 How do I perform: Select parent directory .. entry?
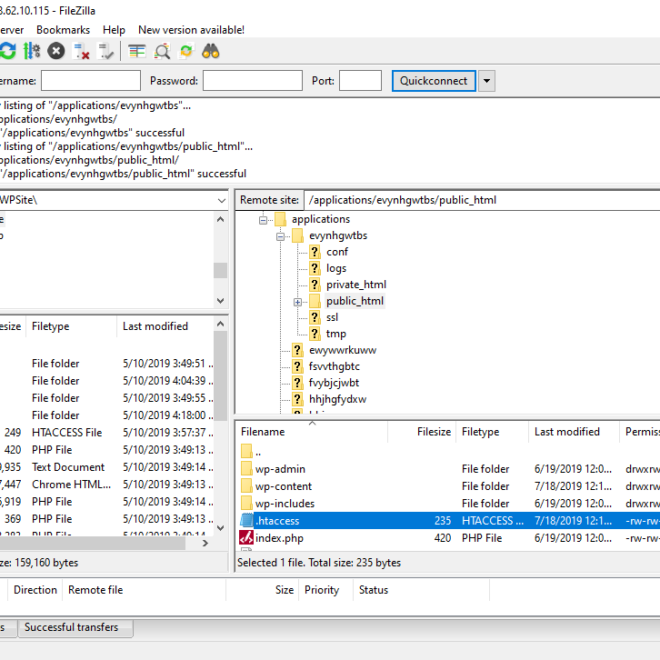(448, 452)
